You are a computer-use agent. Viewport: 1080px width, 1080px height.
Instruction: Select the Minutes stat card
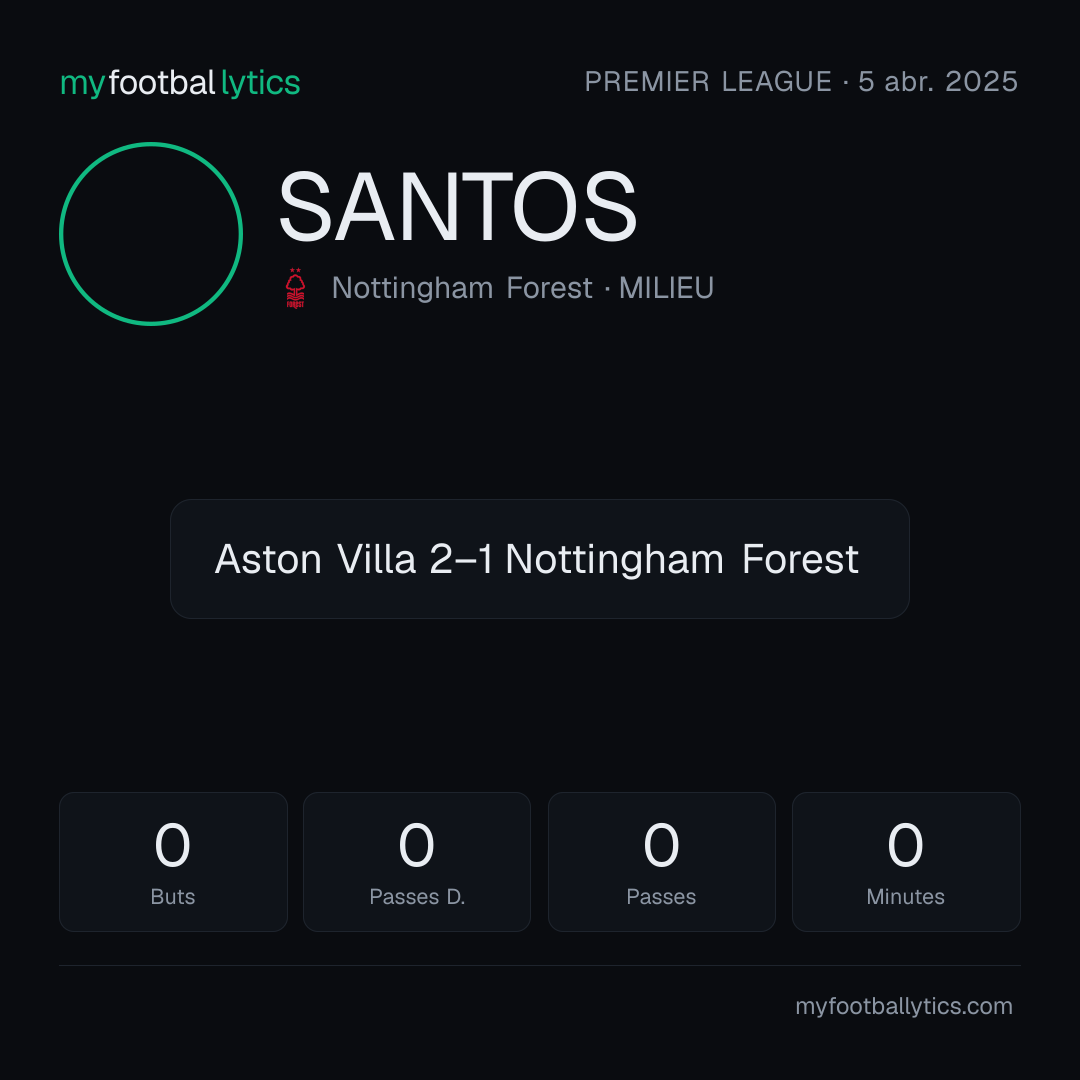point(906,862)
